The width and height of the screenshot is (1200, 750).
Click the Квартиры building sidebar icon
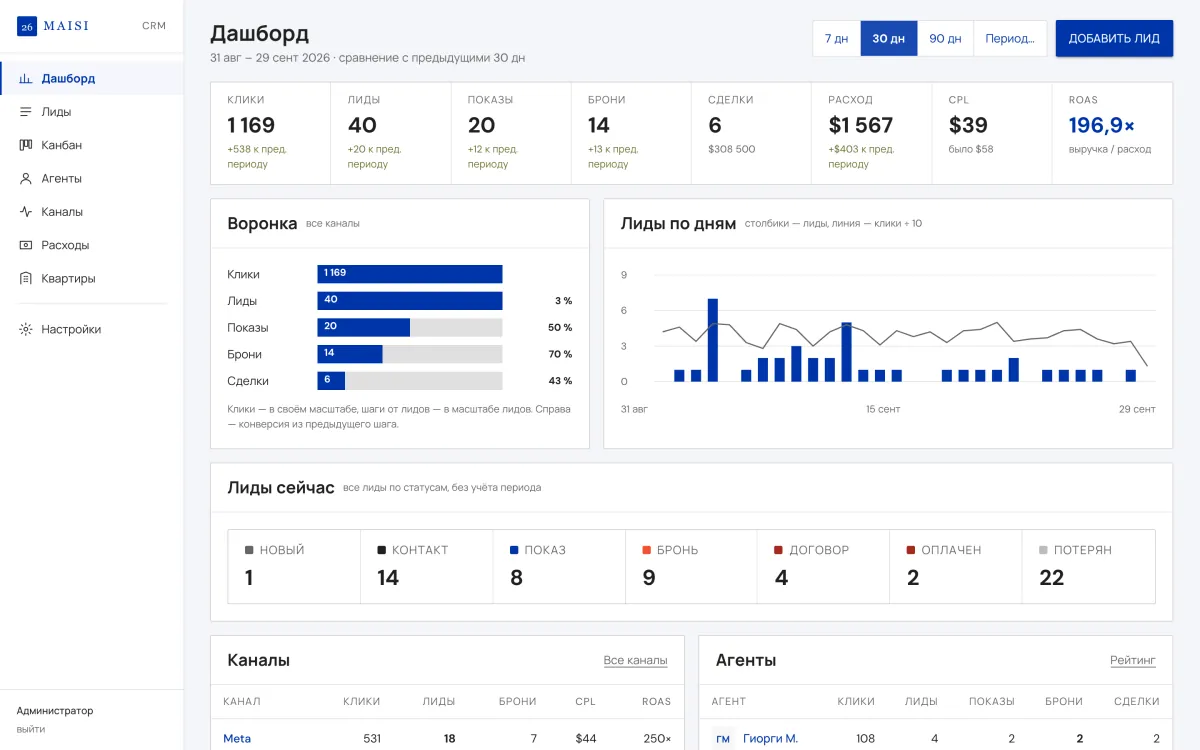pyautogui.click(x=26, y=278)
